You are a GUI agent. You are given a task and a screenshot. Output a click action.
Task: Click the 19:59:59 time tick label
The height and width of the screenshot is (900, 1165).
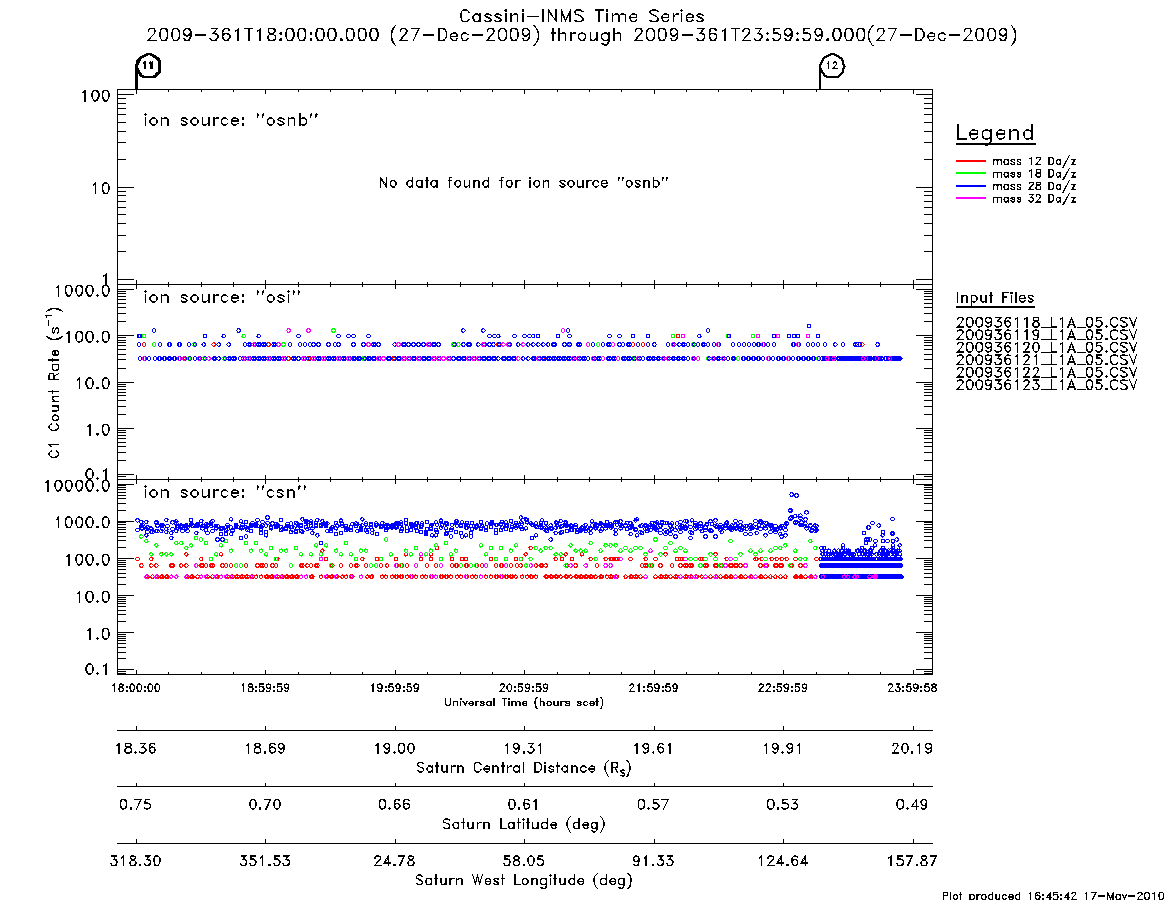point(395,688)
